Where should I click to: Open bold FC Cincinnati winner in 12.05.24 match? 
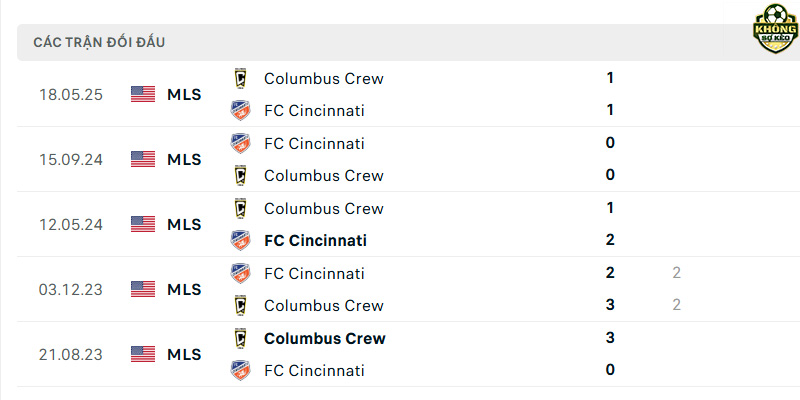tap(315, 240)
